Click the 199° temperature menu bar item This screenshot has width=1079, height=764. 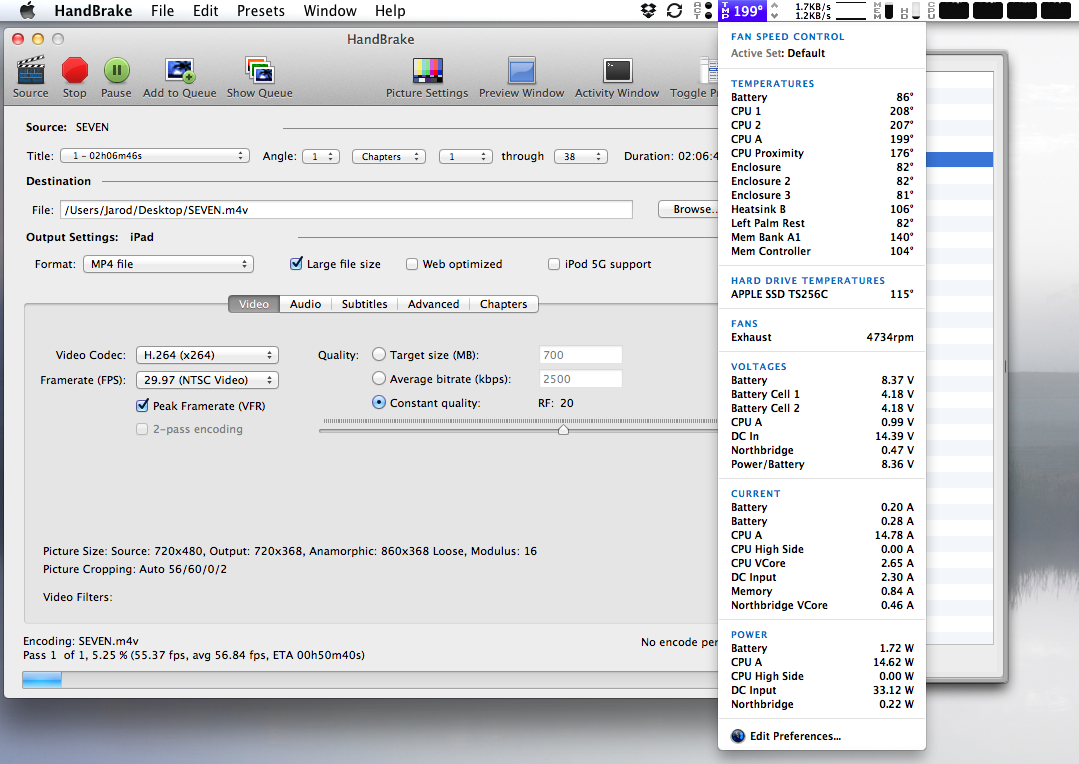pyautogui.click(x=742, y=10)
